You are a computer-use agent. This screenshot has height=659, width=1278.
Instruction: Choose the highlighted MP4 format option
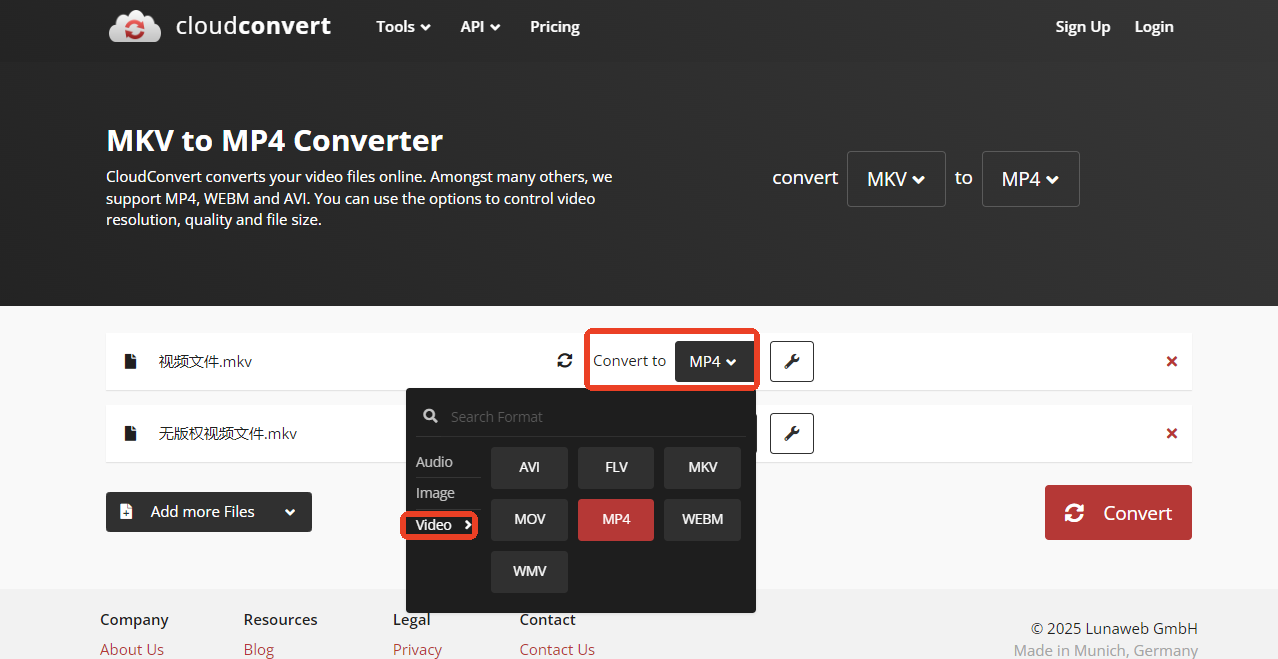point(616,520)
